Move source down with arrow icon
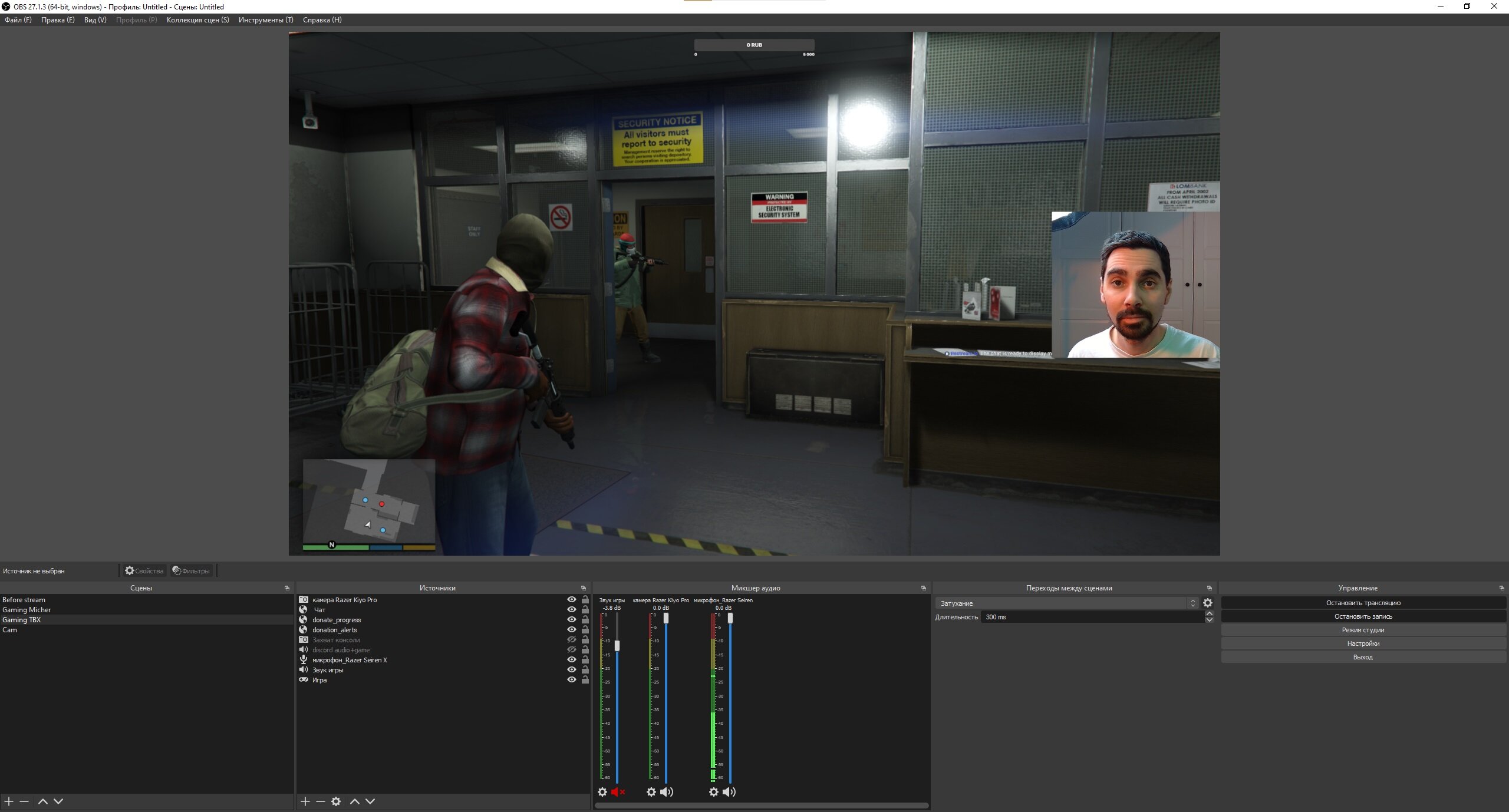This screenshot has width=1509, height=812. (x=370, y=801)
